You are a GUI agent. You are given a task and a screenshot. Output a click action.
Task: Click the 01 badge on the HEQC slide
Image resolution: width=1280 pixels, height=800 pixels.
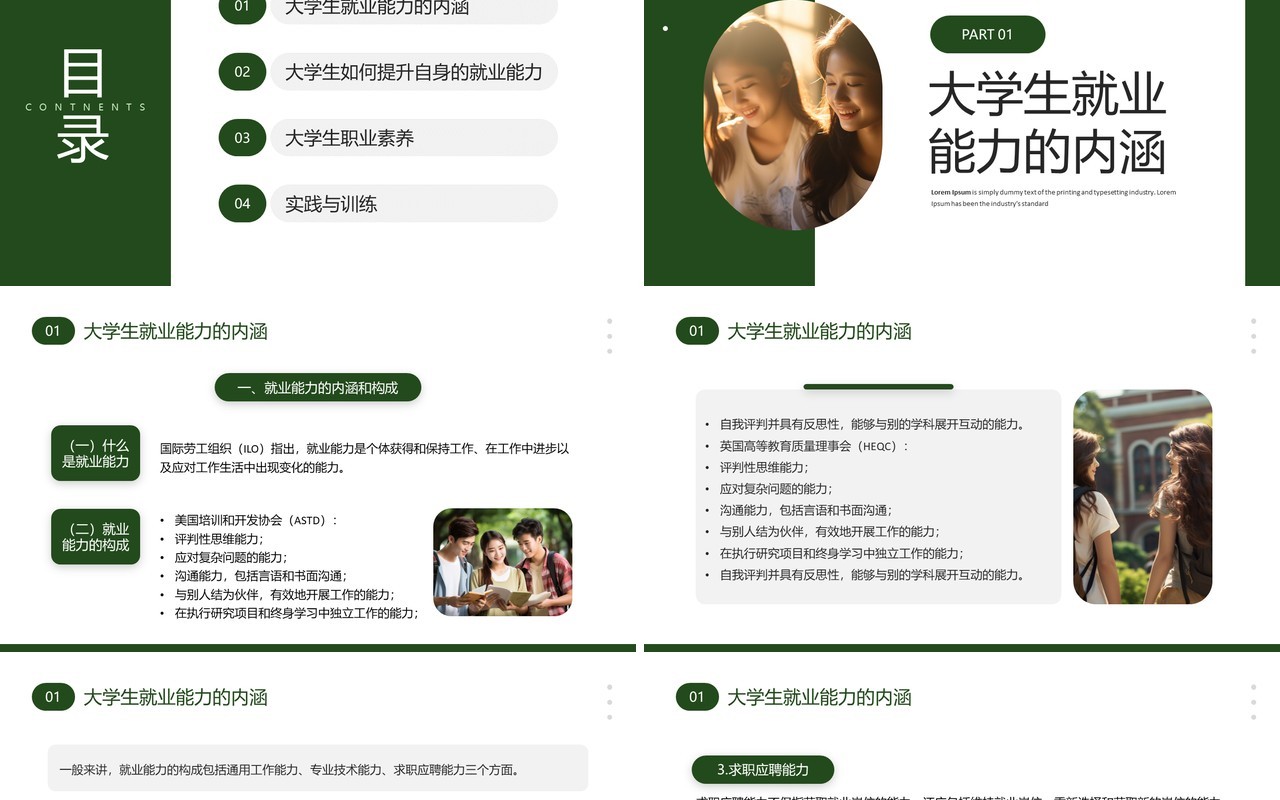click(x=697, y=331)
